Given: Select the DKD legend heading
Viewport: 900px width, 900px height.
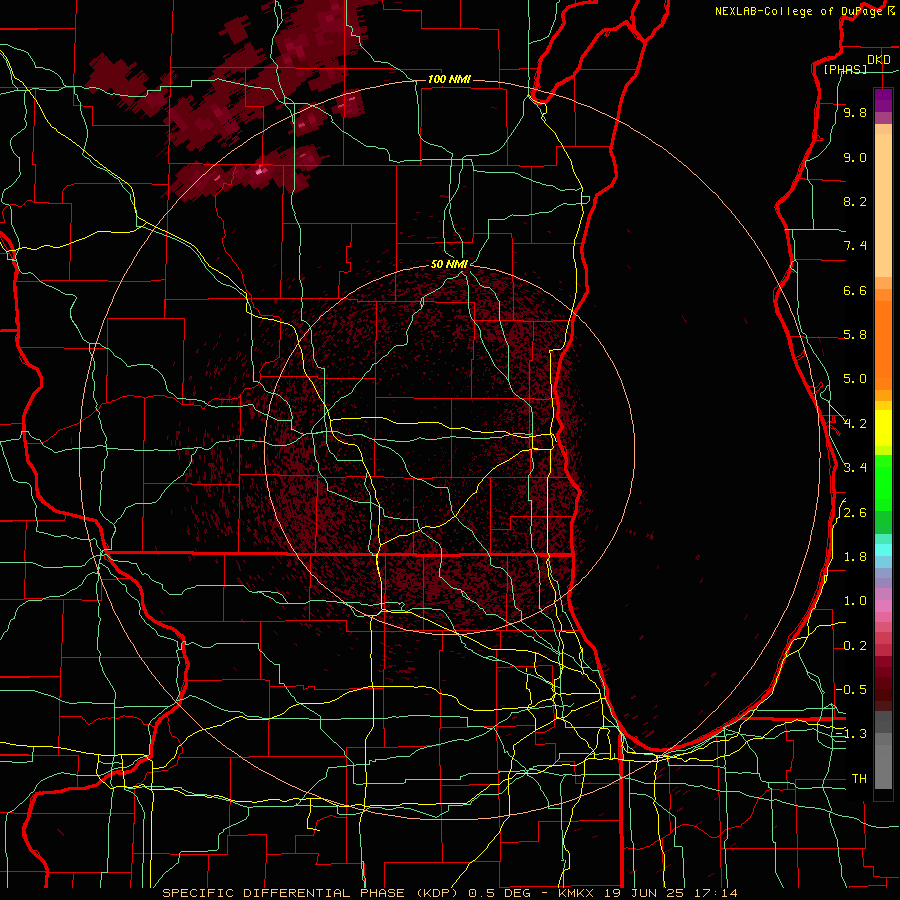Looking at the screenshot, I should [879, 60].
